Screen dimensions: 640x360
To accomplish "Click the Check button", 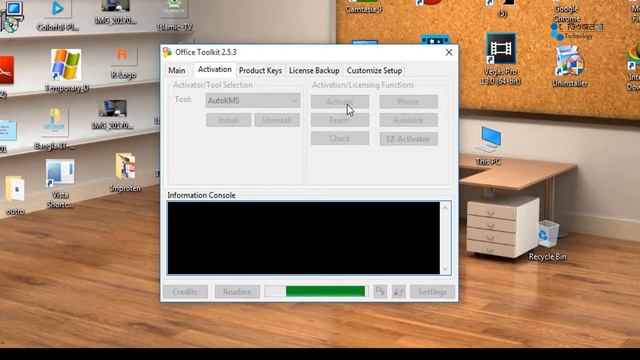I will point(340,139).
